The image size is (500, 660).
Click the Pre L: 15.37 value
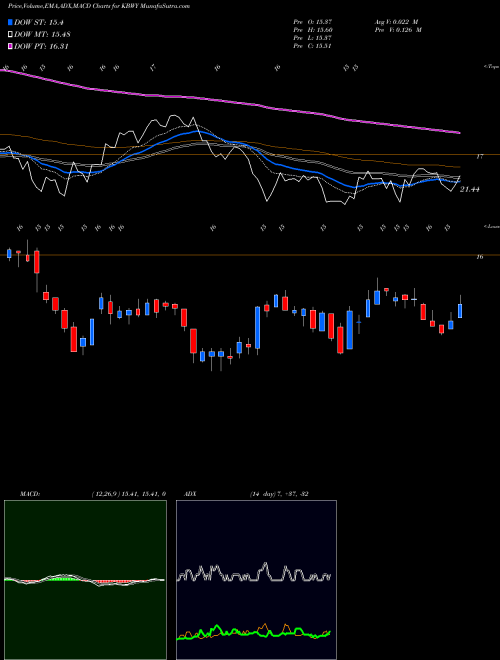click(314, 37)
